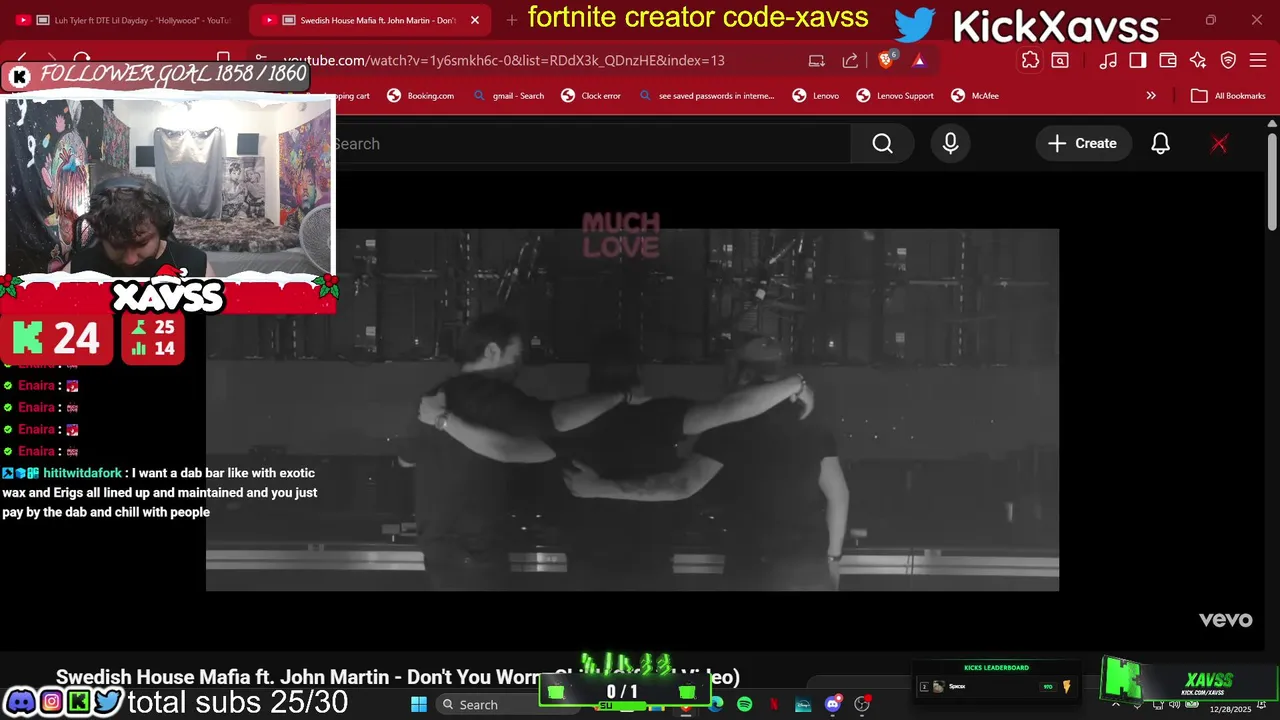Open the Leo AI sparkle icon
This screenshot has height=720, width=1280.
pos(1198,60)
